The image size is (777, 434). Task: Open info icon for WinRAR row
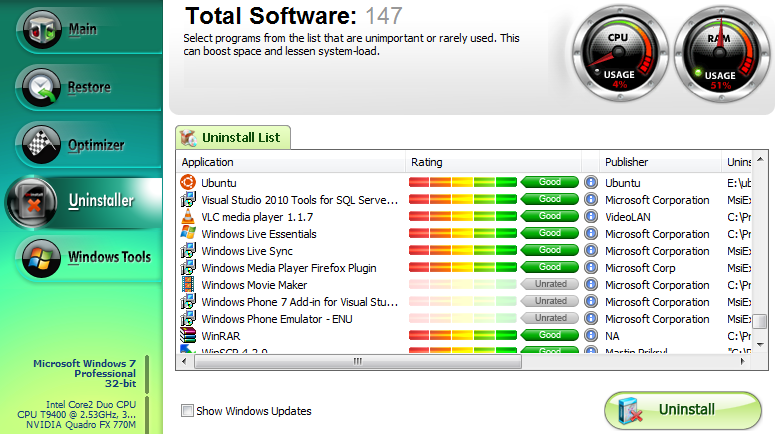(x=591, y=335)
